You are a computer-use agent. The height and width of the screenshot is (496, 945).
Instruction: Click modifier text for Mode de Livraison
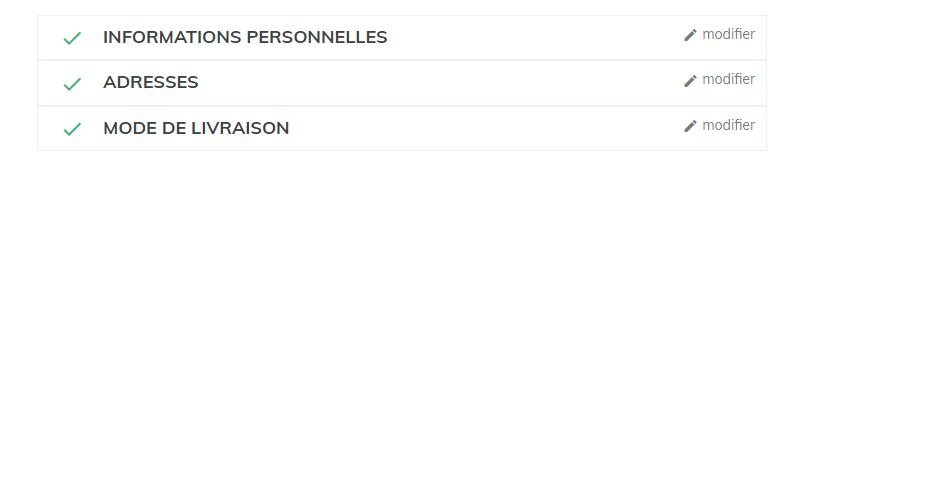pos(728,125)
